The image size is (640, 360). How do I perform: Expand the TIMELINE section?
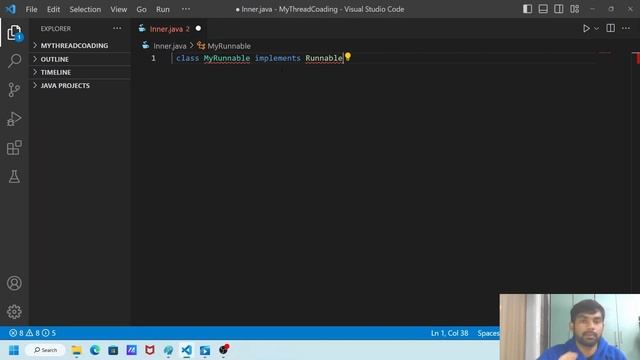pos(80,72)
